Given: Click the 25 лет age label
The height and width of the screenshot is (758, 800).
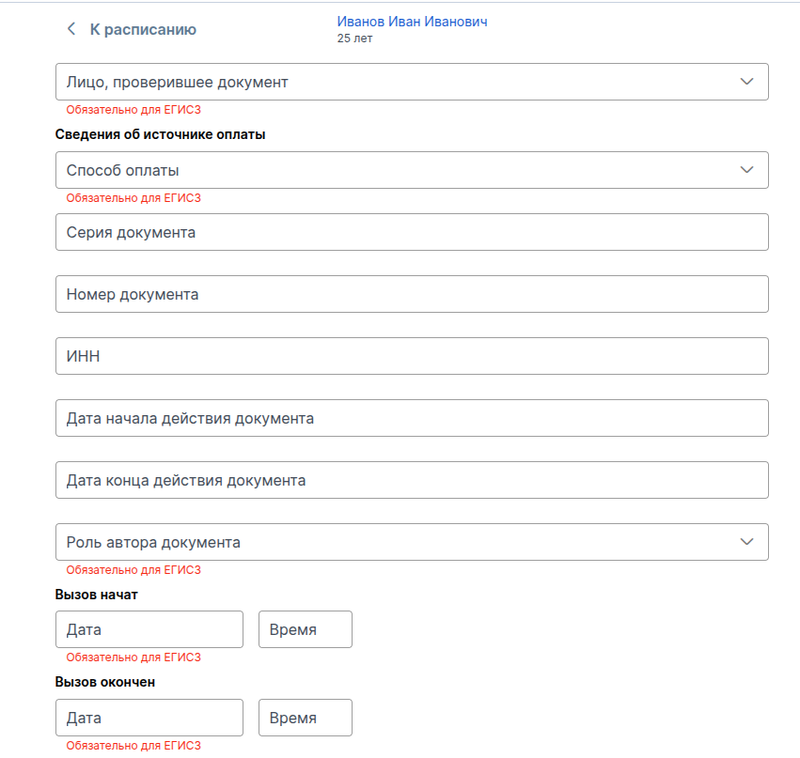Looking at the screenshot, I should tap(357, 39).
